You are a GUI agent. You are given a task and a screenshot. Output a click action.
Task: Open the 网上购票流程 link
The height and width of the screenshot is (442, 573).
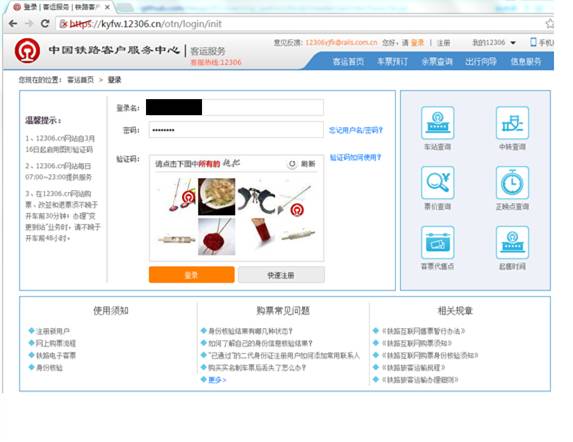coord(56,343)
